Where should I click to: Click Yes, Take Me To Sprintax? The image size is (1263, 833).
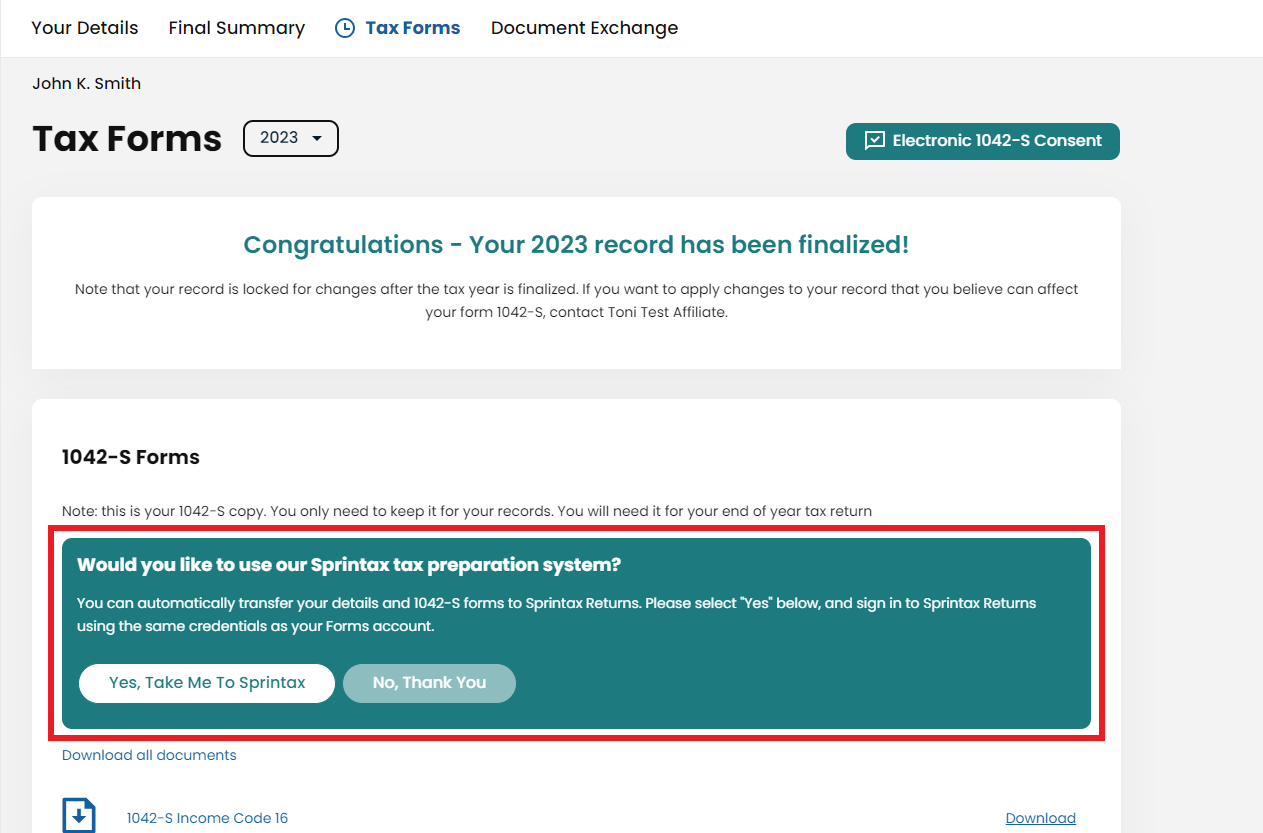[x=207, y=683]
